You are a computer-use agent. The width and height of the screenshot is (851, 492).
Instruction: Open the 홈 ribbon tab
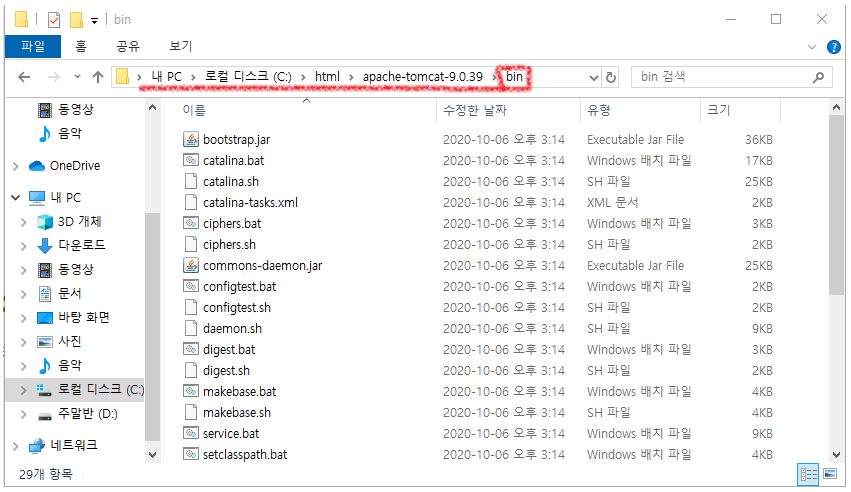pos(81,47)
